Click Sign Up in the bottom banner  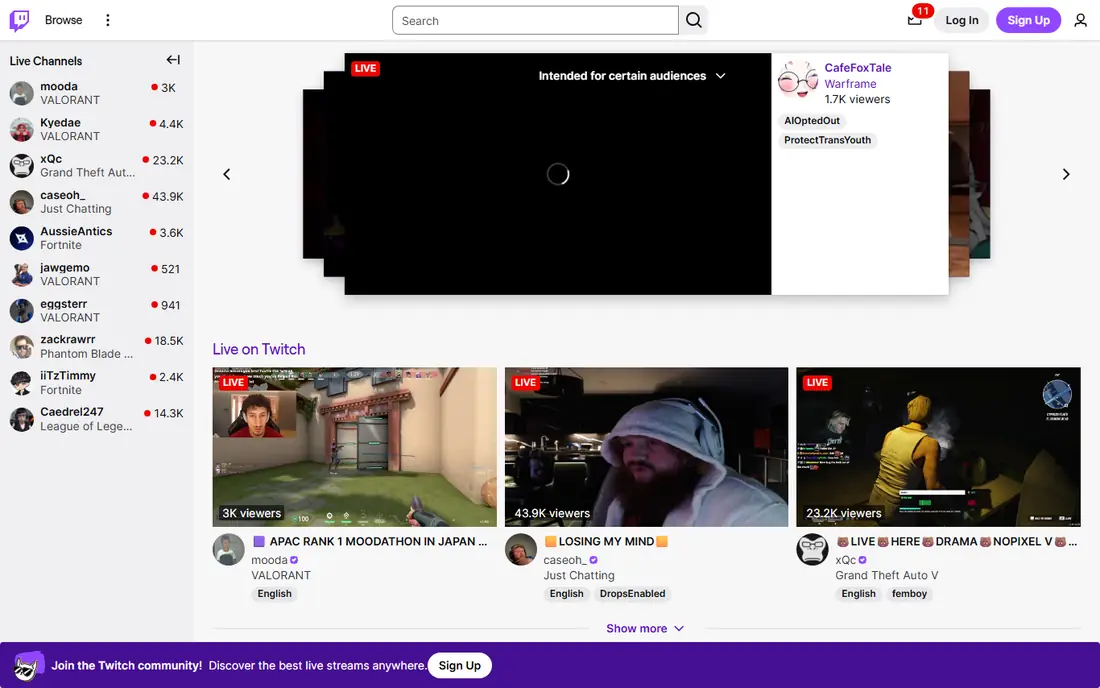click(460, 666)
